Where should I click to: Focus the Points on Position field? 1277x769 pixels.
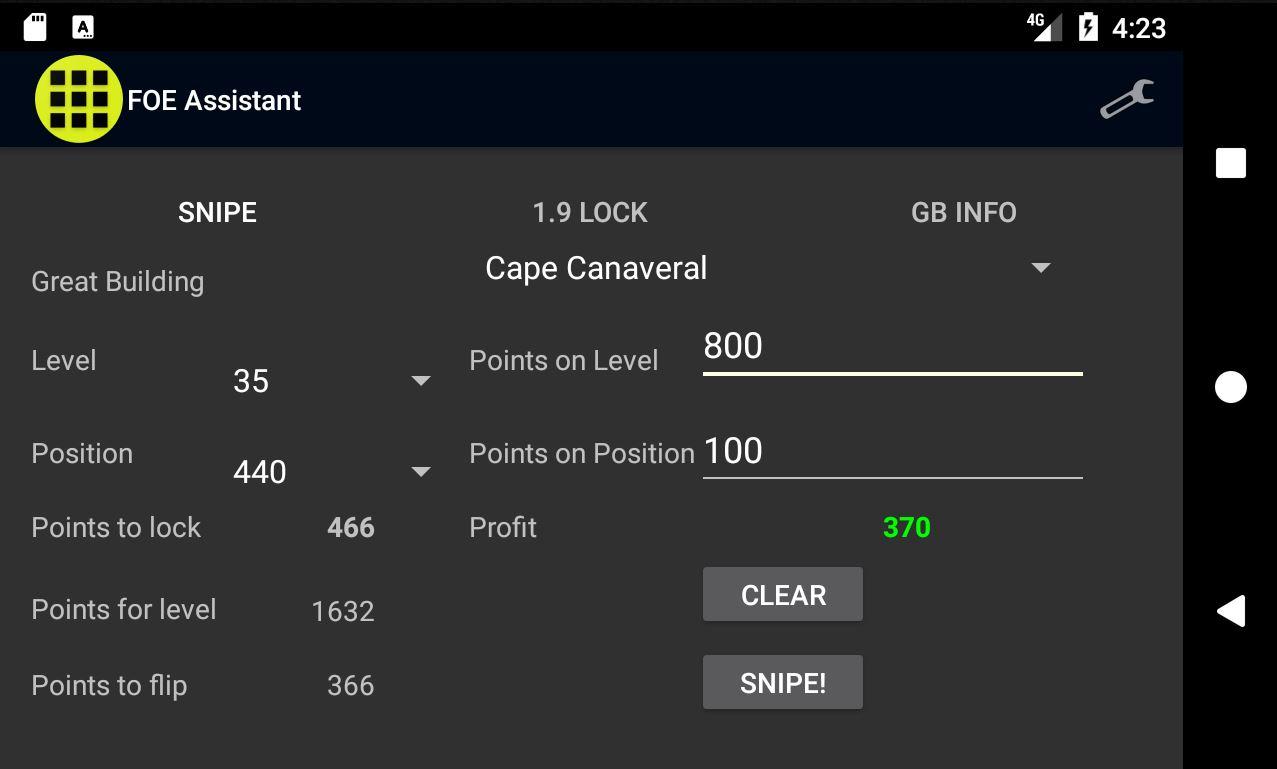pos(892,452)
